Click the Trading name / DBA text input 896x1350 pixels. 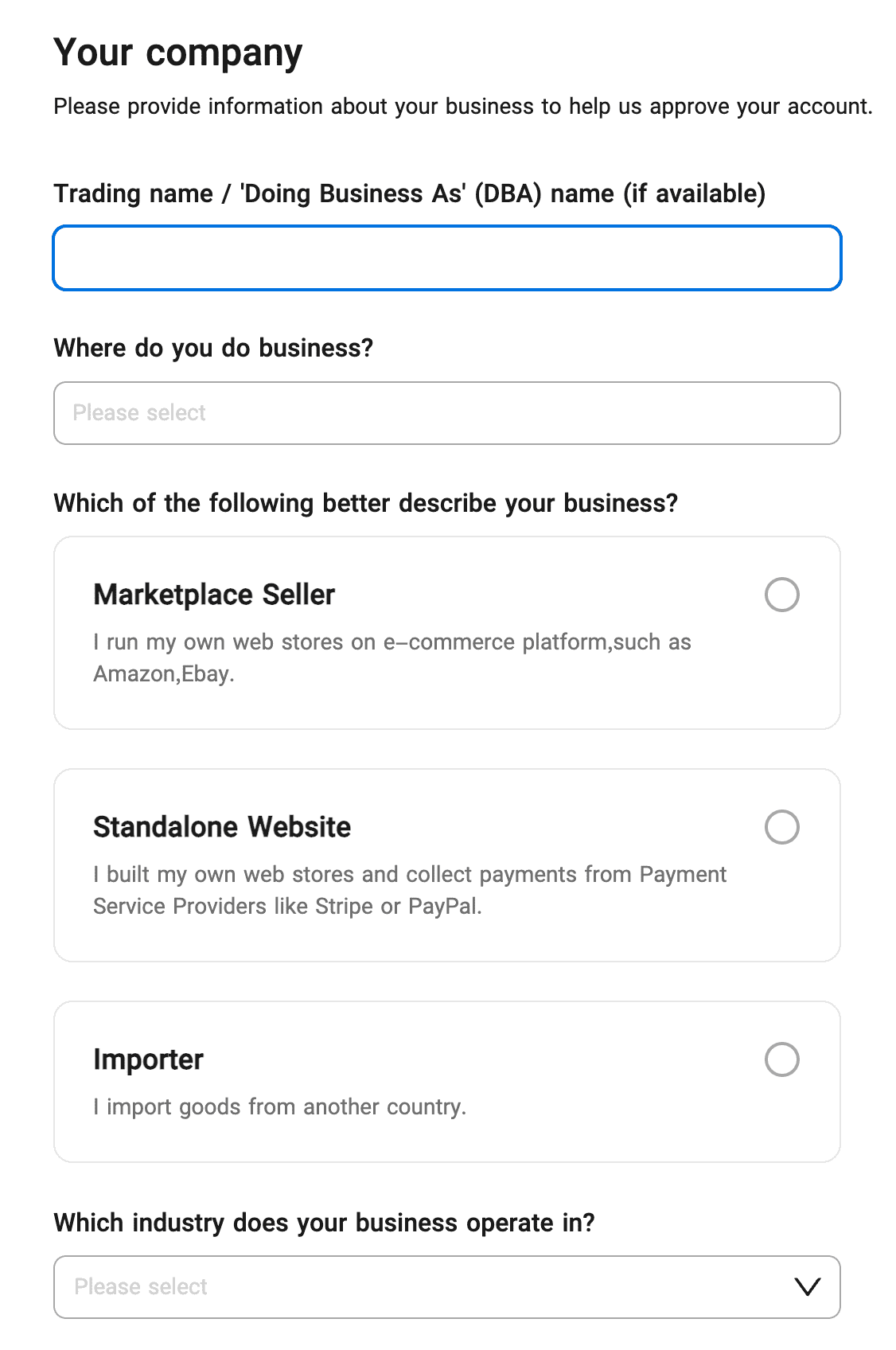[x=446, y=258]
